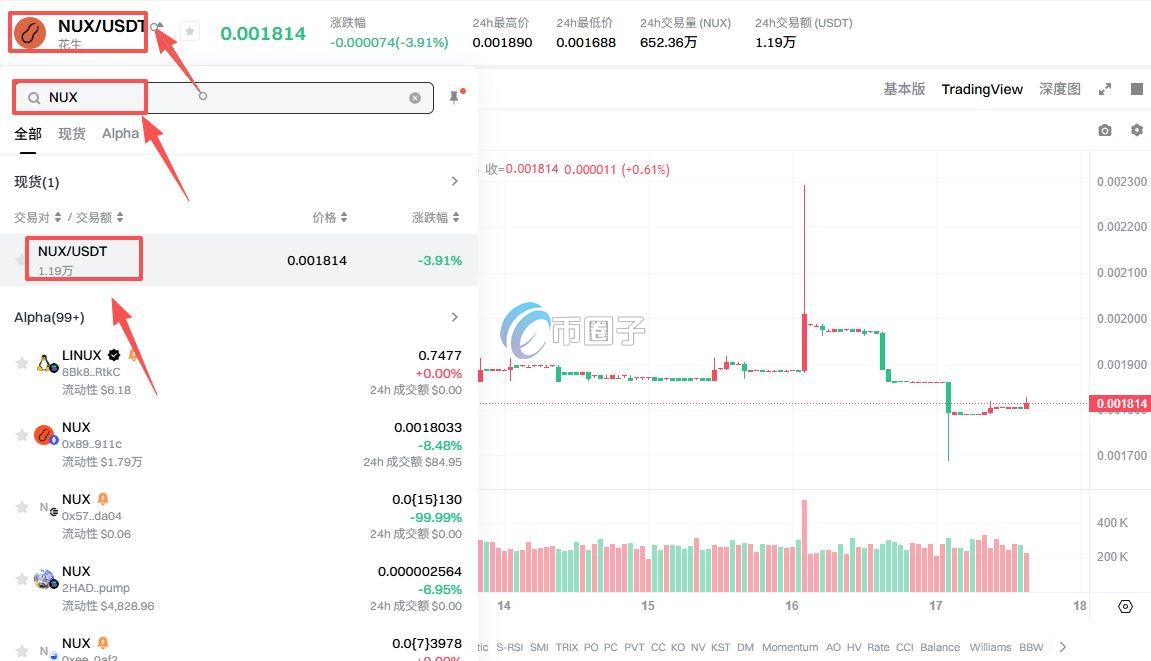
Task: Click the NUX peanut logo in header
Action: click(x=30, y=33)
